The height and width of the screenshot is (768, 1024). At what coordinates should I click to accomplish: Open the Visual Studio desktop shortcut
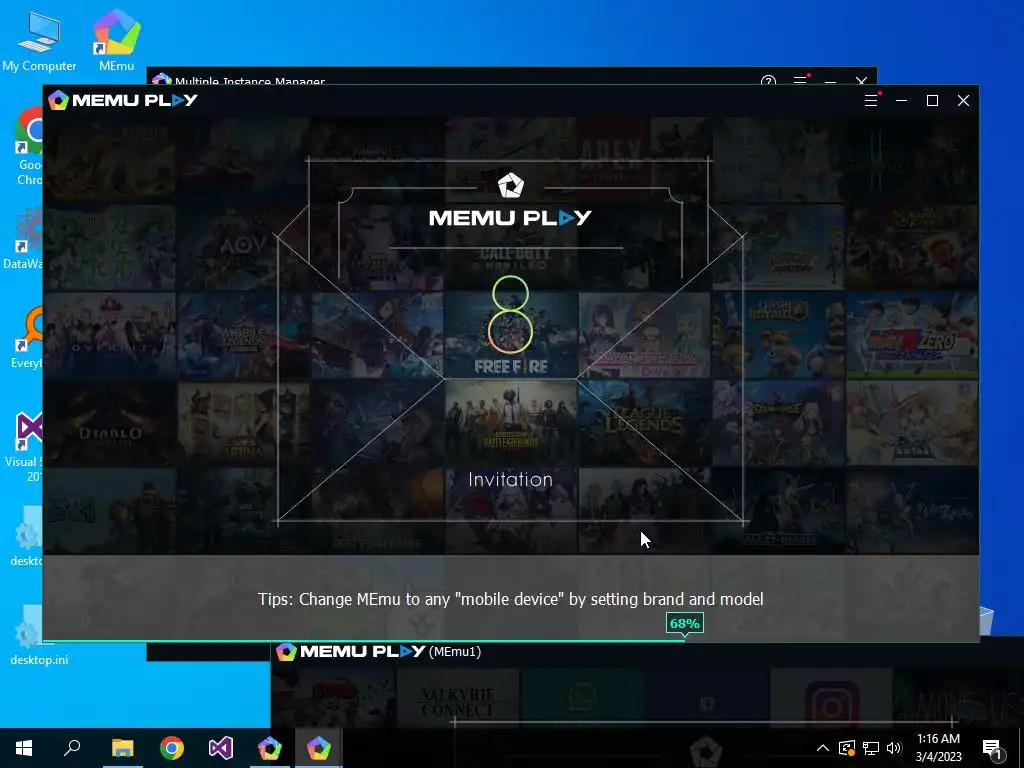click(x=25, y=447)
